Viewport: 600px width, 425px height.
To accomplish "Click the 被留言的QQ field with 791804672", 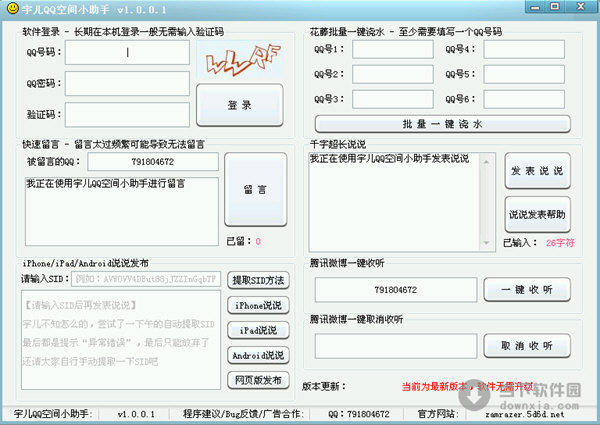I will click(x=153, y=162).
